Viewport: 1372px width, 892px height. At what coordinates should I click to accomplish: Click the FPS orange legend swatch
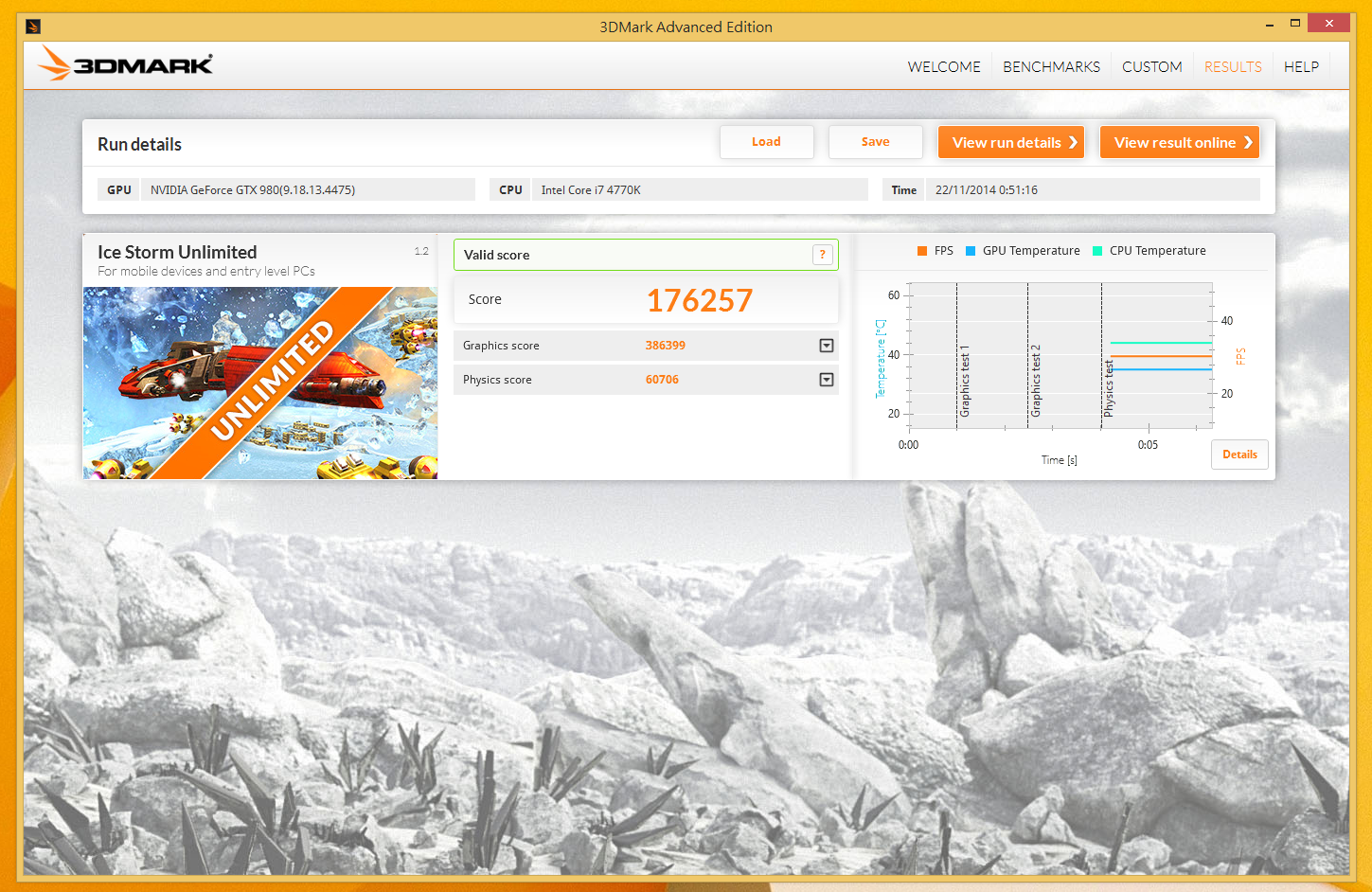(x=922, y=251)
